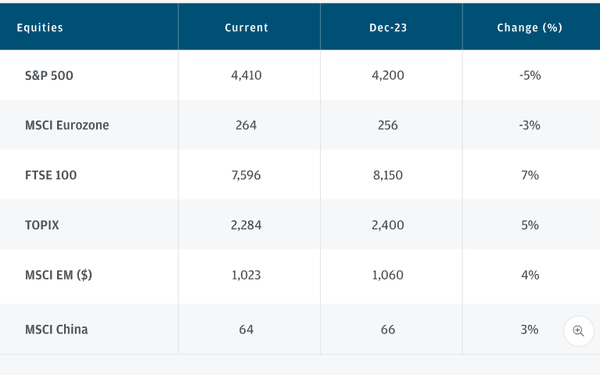Screen dimensions: 600x375
Task: Select the MSCI Eurozone row label
Action: (x=67, y=125)
